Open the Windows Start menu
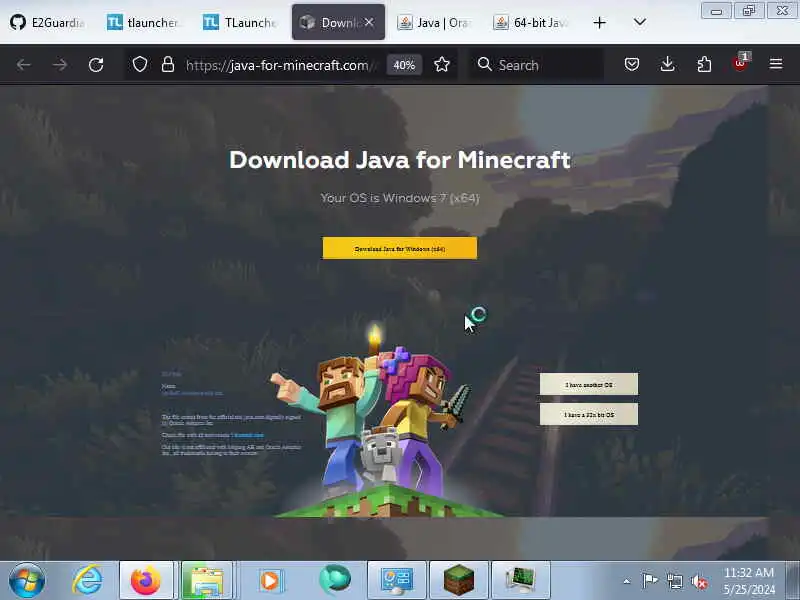This screenshot has width=800, height=600. tap(27, 581)
